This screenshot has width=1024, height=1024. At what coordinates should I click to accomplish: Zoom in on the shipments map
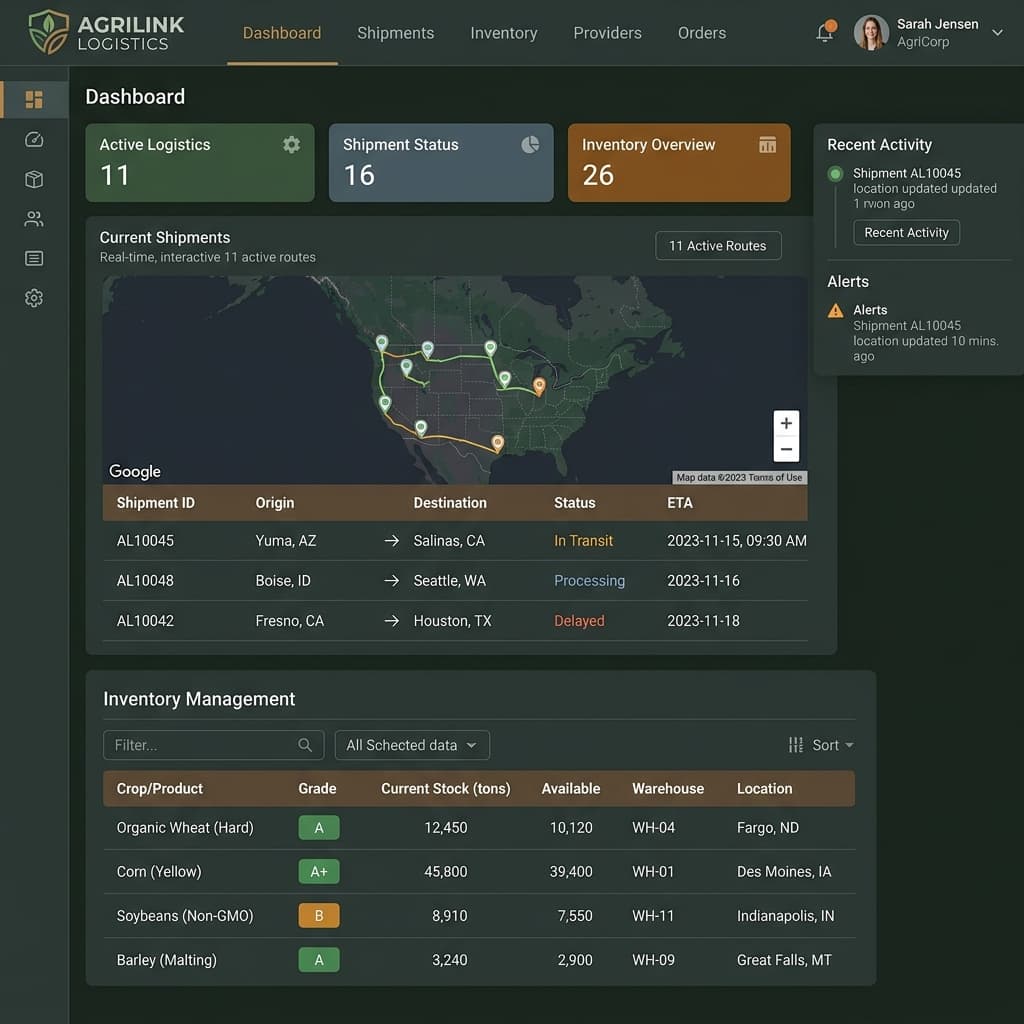(786, 423)
